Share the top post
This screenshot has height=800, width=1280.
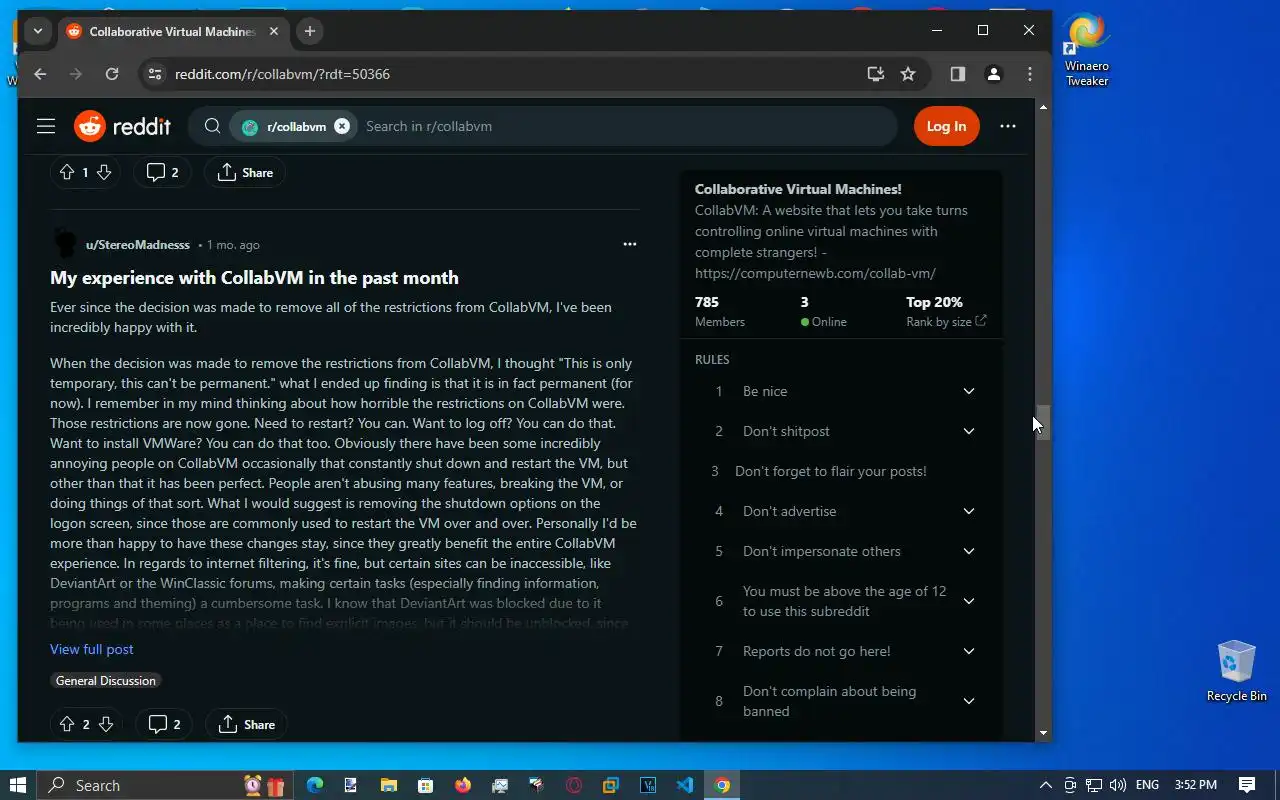pos(245,172)
